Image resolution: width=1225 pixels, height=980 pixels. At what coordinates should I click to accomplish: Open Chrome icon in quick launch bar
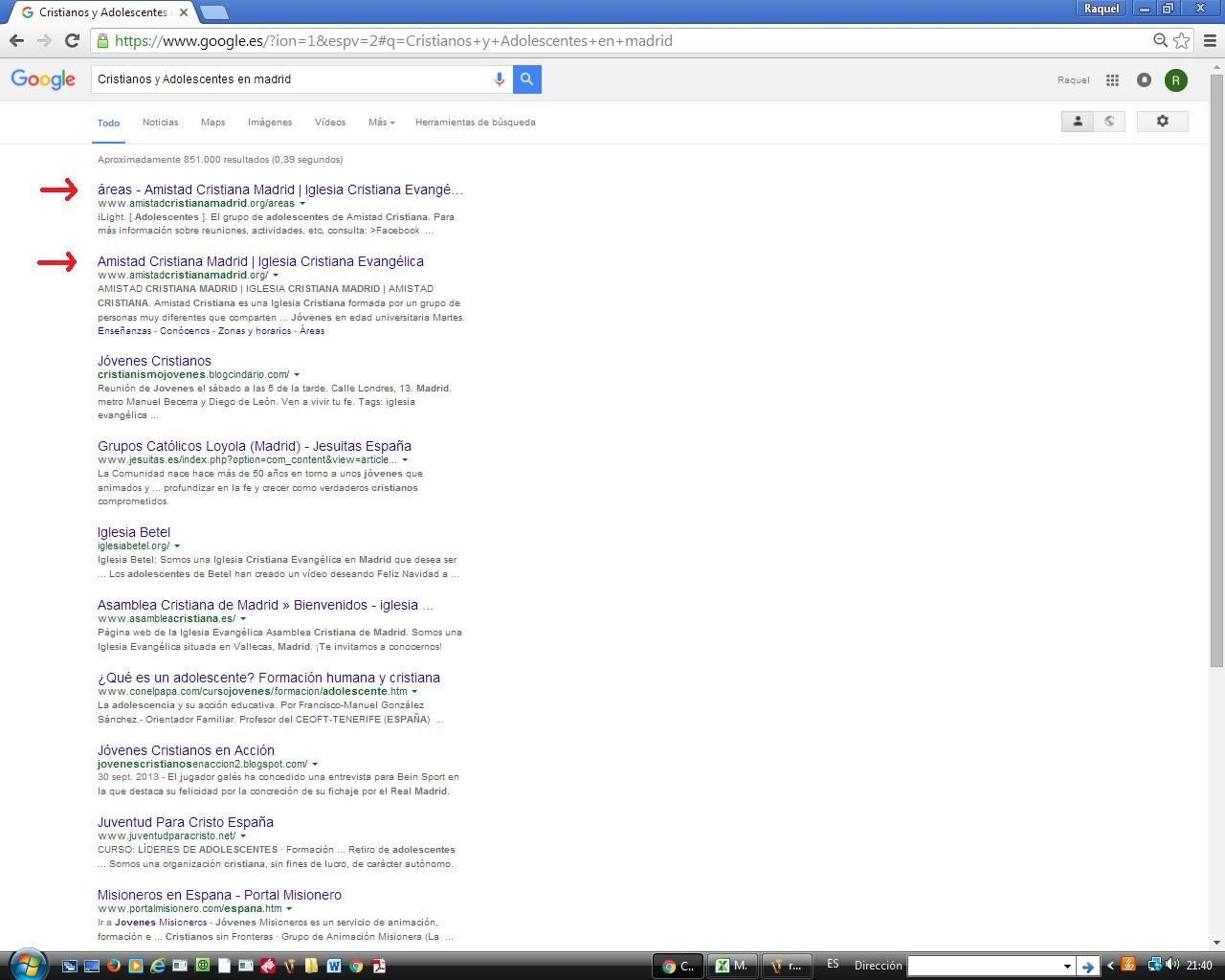[356, 966]
